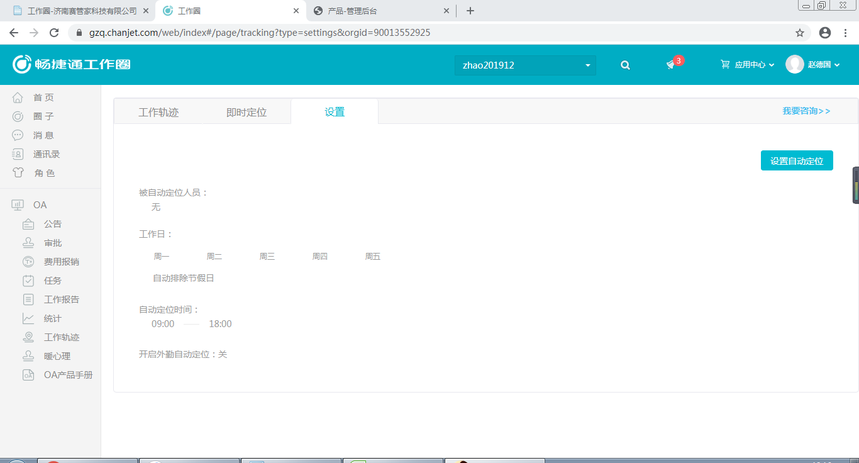The image size is (859, 463).
Task: Switch to the 工作轨迹 tab
Action: (x=158, y=112)
